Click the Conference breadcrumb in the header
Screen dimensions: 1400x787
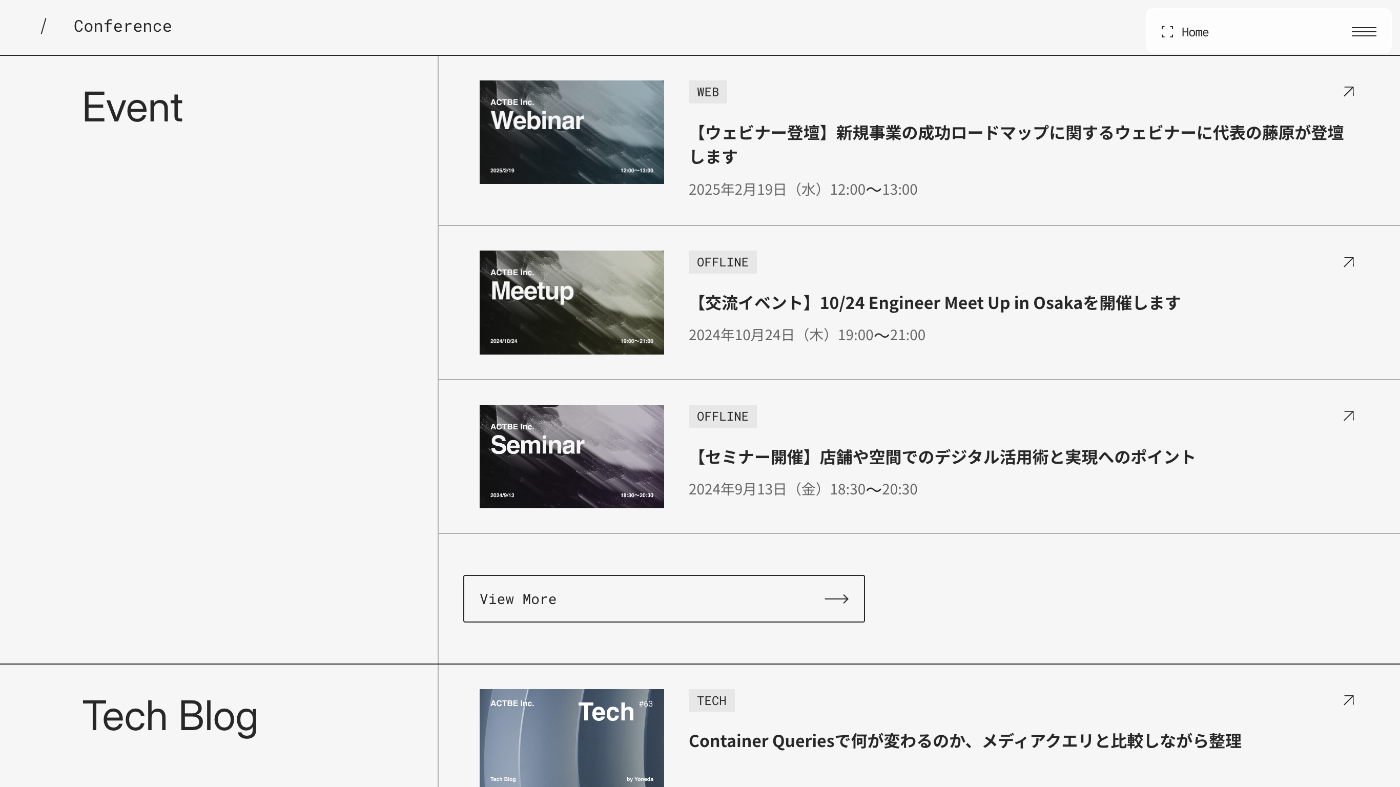click(123, 26)
